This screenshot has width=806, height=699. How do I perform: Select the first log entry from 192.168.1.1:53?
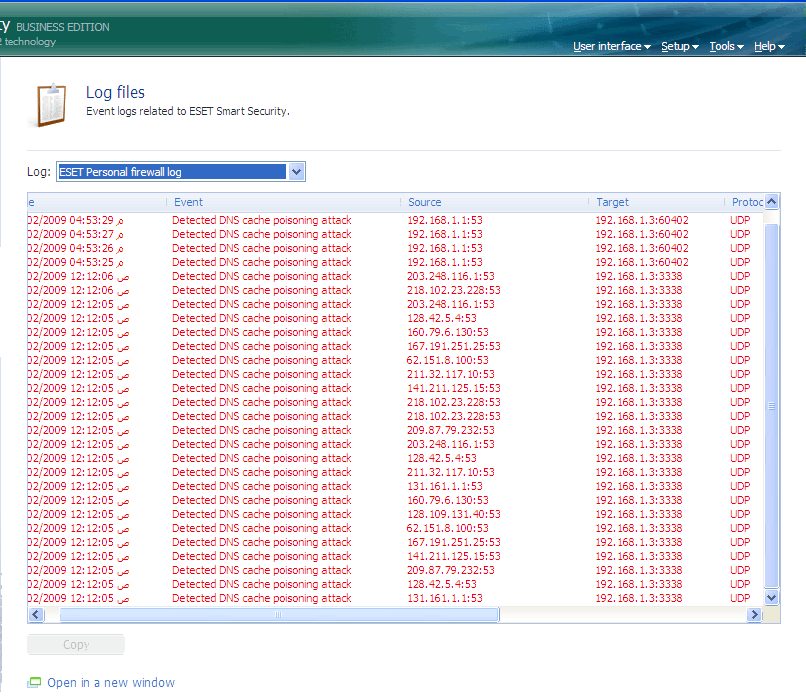point(444,220)
